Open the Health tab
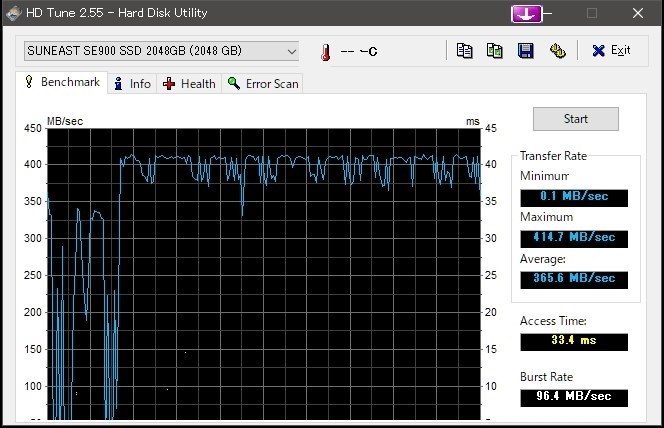Viewport: 664px width, 428px height. click(x=189, y=84)
